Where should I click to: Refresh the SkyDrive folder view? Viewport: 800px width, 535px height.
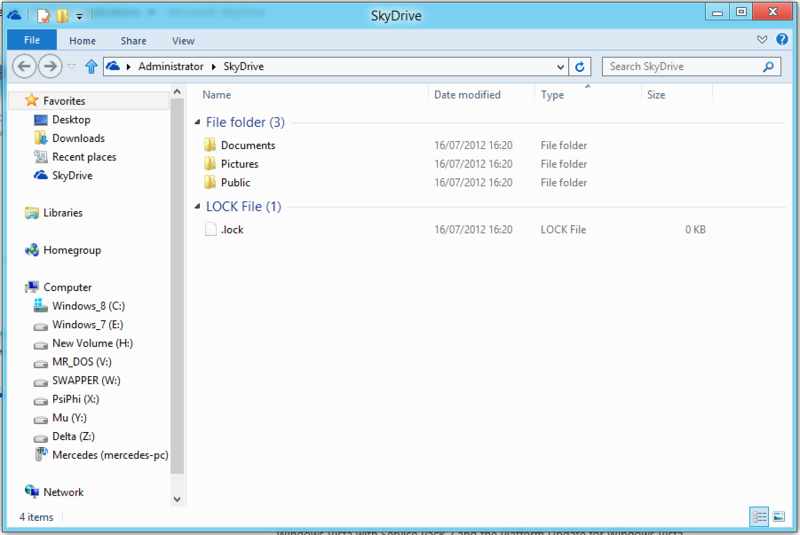click(580, 67)
